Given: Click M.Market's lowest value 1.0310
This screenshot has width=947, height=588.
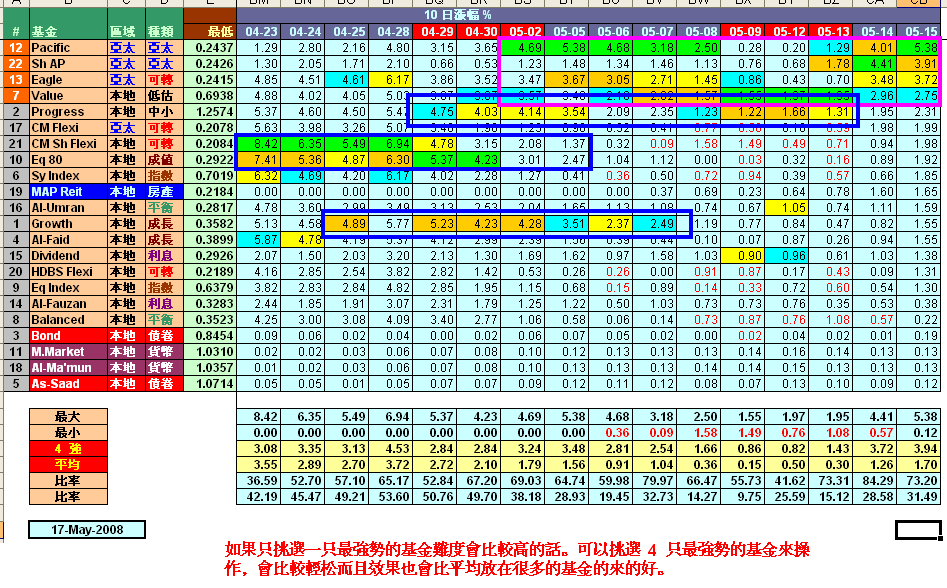Looking at the screenshot, I should point(210,351).
